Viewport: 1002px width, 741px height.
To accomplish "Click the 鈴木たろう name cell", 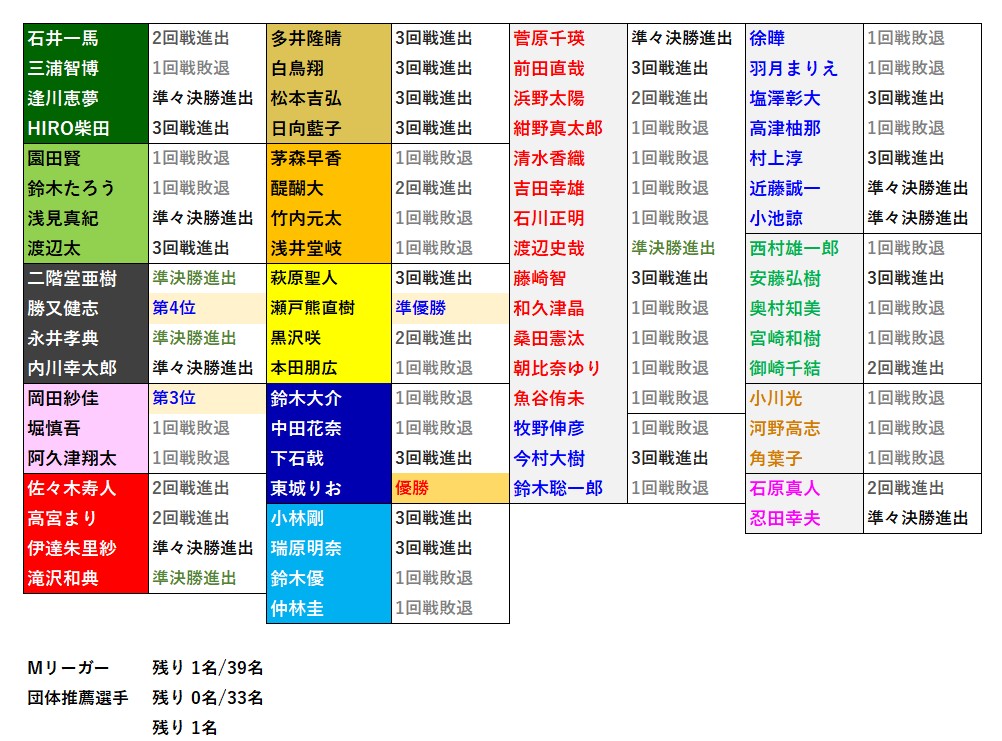I will [86, 188].
